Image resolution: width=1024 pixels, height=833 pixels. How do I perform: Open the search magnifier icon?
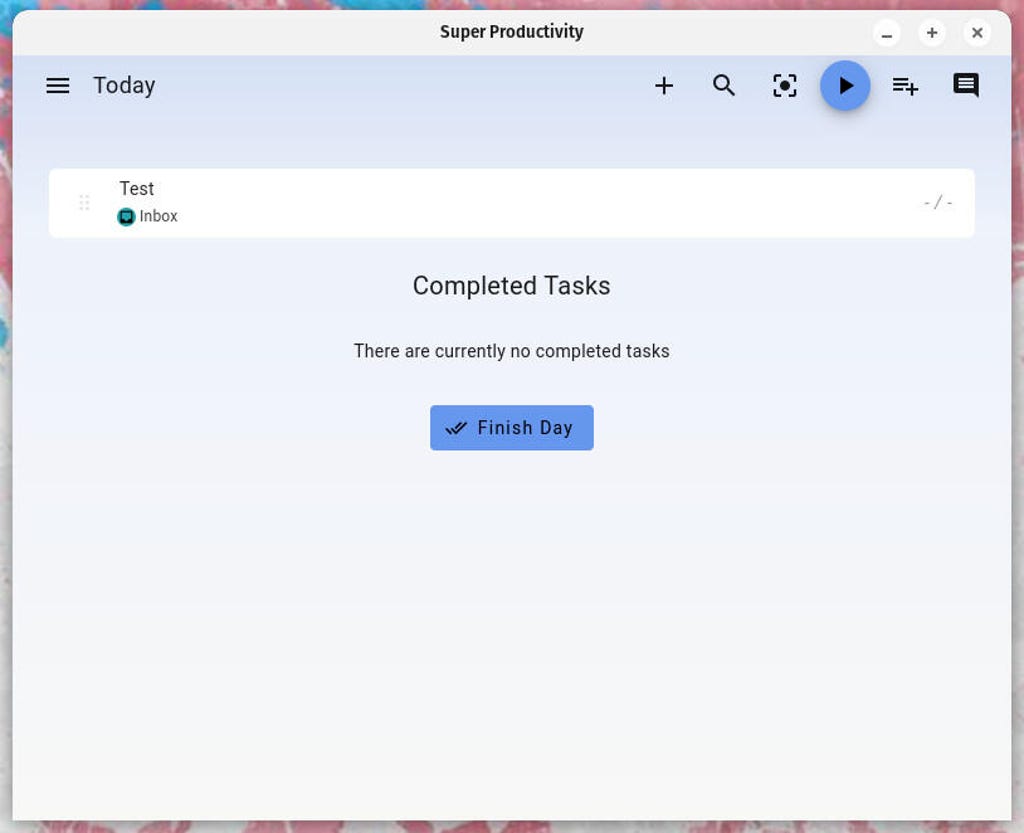[x=724, y=86]
